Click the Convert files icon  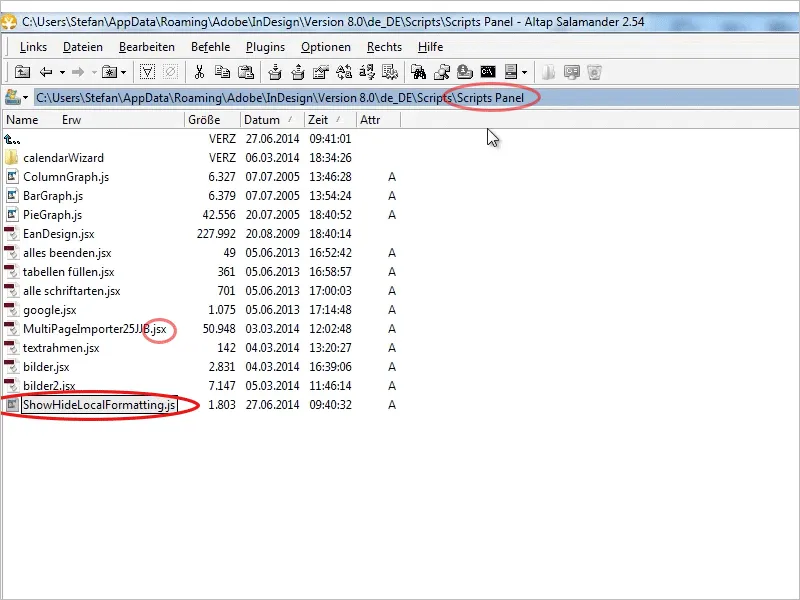tap(344, 72)
